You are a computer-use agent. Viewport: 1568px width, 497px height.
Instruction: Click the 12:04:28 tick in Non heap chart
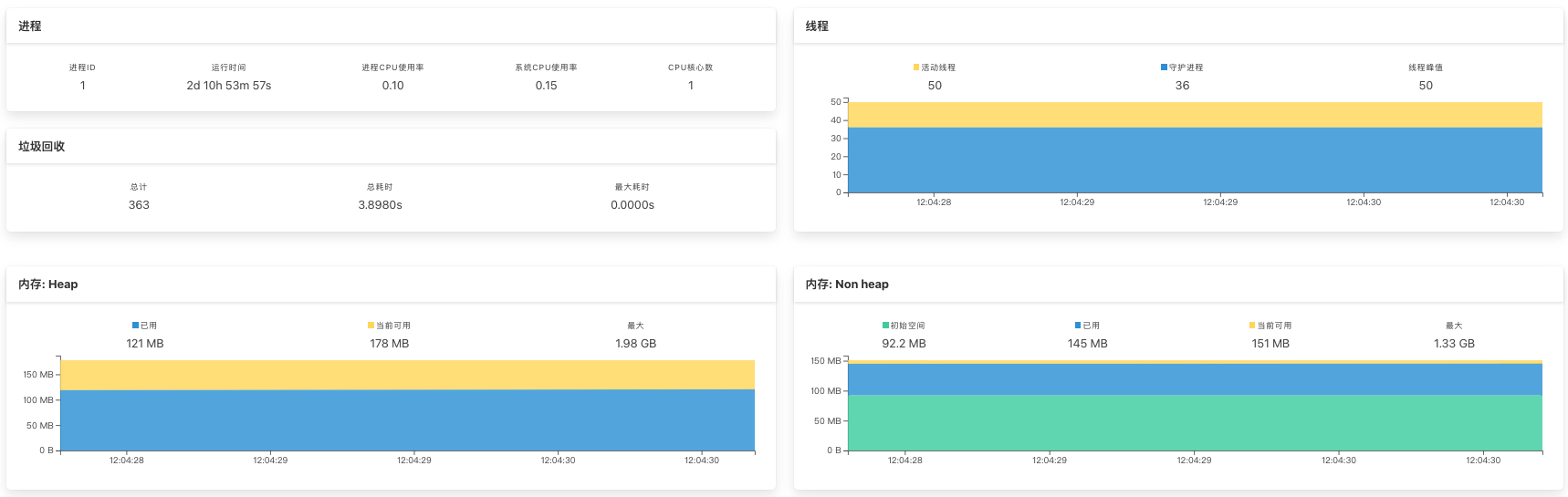click(905, 461)
